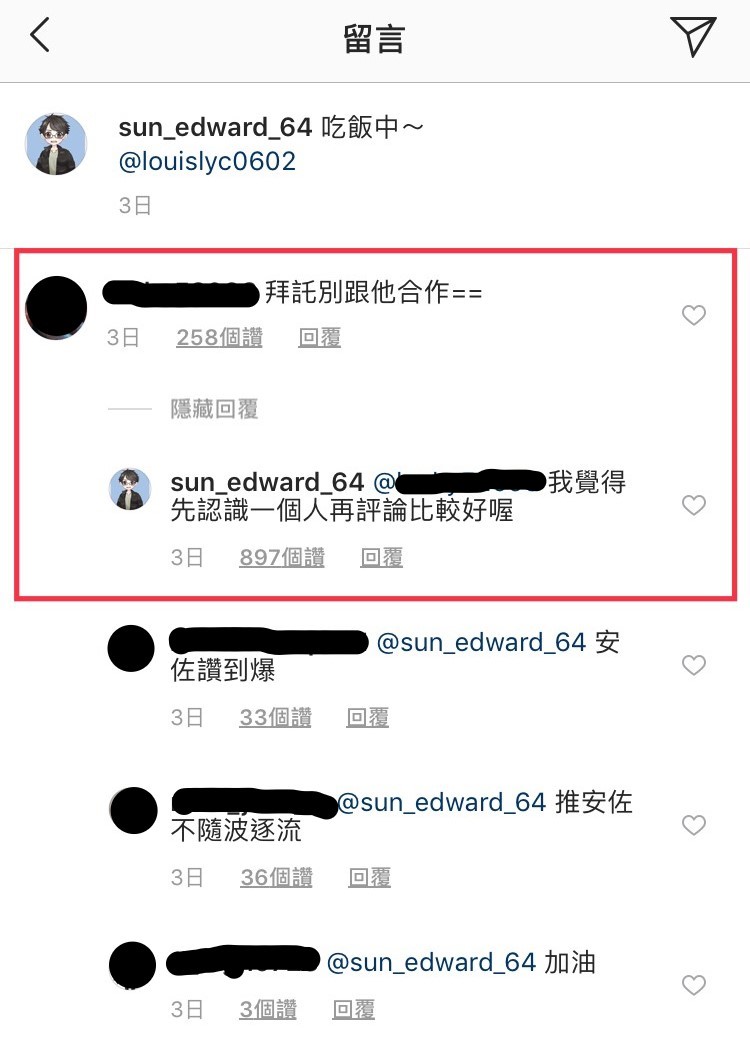Open sun_edward_64's avatar at post caption
Image resolution: width=750 pixels, height=1059 pixels.
coord(56,144)
